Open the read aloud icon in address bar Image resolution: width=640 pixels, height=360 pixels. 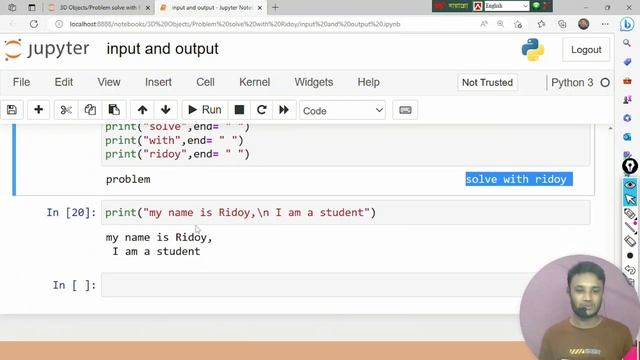point(484,24)
